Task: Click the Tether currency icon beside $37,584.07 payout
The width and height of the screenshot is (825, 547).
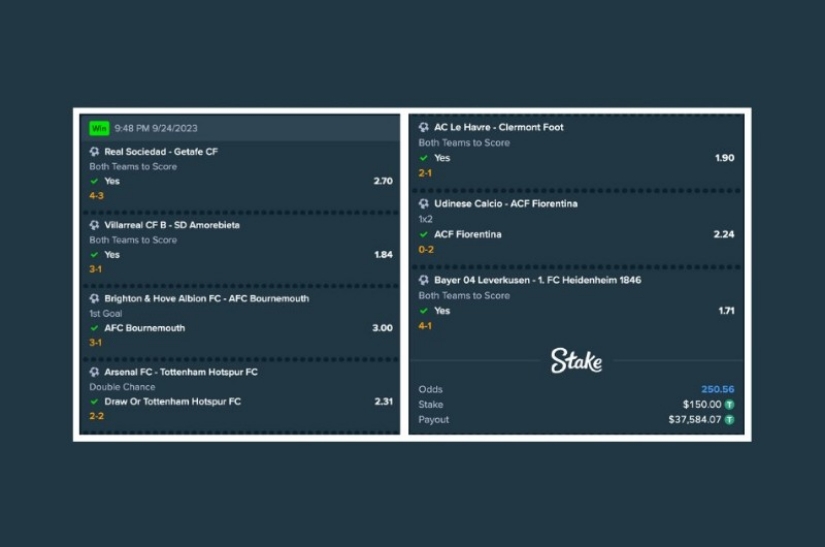Action: pyautogui.click(x=729, y=420)
